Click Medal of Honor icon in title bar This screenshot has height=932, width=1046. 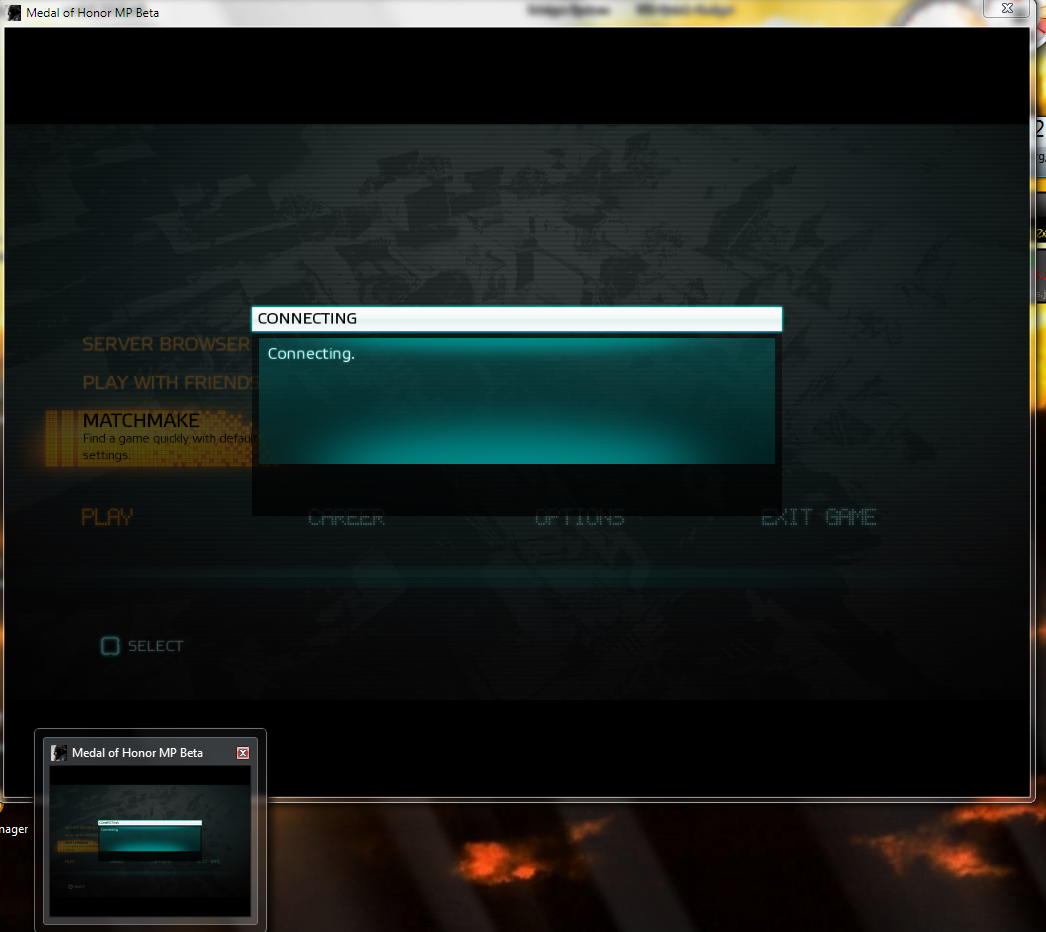tap(14, 13)
